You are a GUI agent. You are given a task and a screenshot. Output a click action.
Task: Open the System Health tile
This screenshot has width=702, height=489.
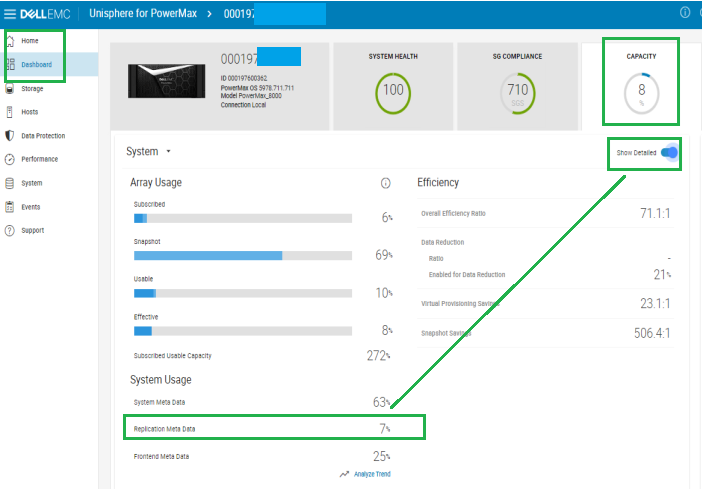coord(393,87)
